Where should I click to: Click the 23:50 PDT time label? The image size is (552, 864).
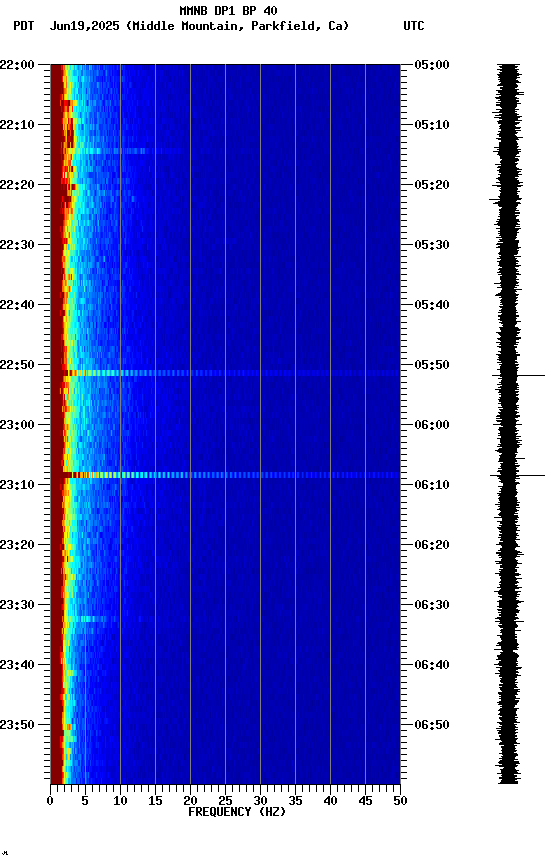[x=17, y=725]
